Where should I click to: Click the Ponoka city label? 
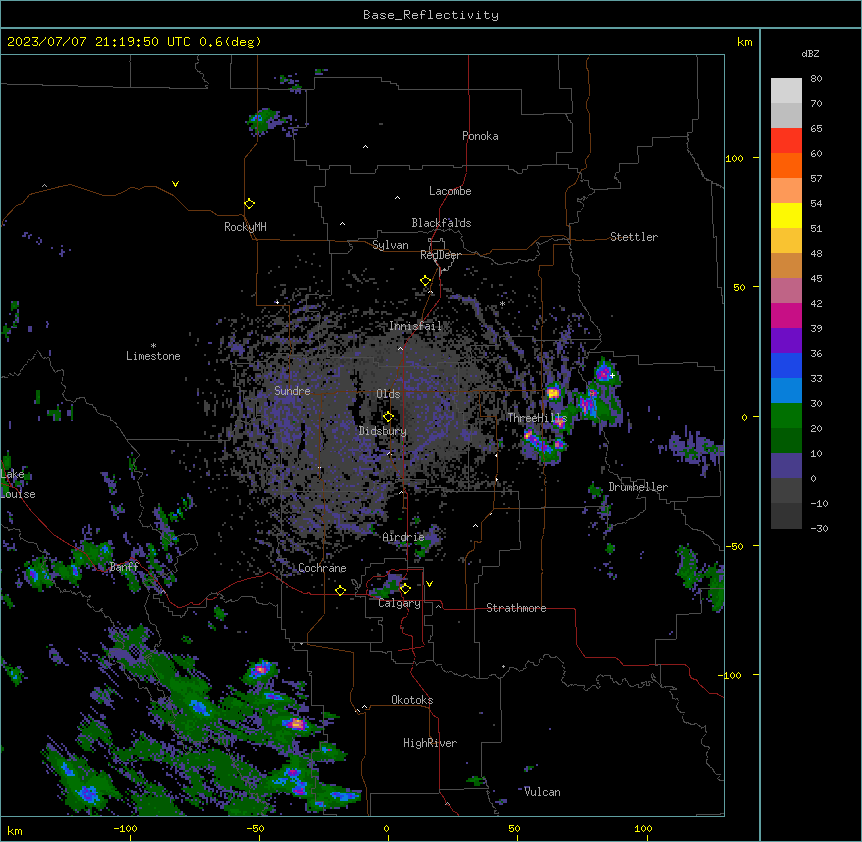pyautogui.click(x=480, y=136)
